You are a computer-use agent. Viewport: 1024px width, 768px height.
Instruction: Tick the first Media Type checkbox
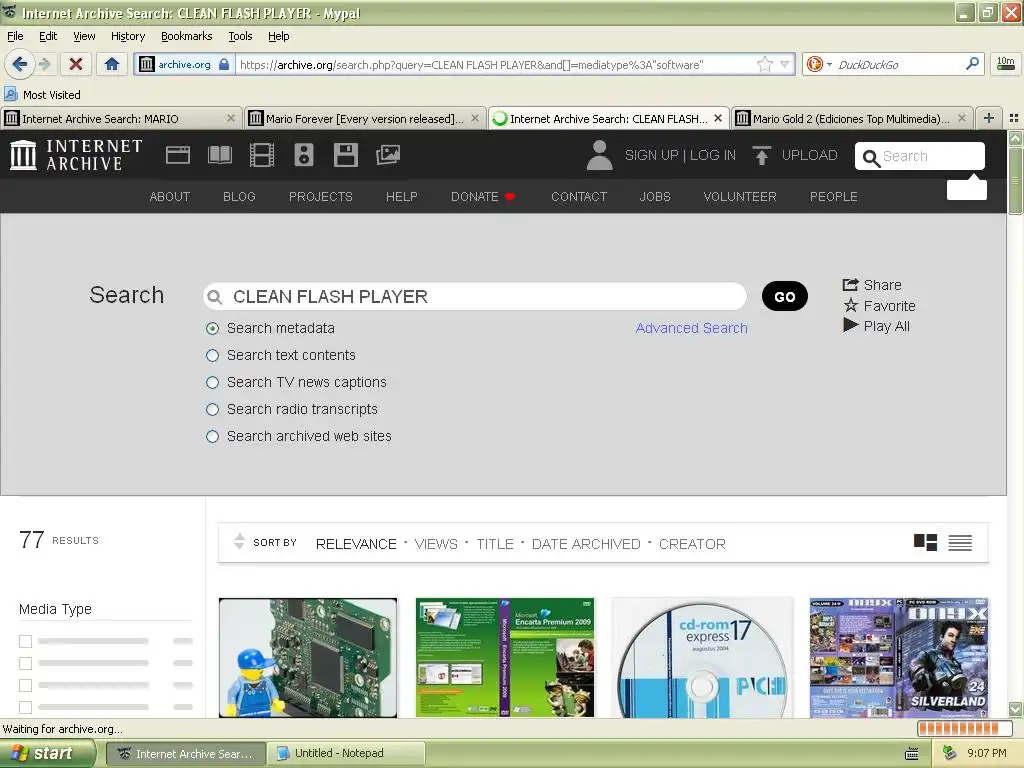tap(25, 641)
